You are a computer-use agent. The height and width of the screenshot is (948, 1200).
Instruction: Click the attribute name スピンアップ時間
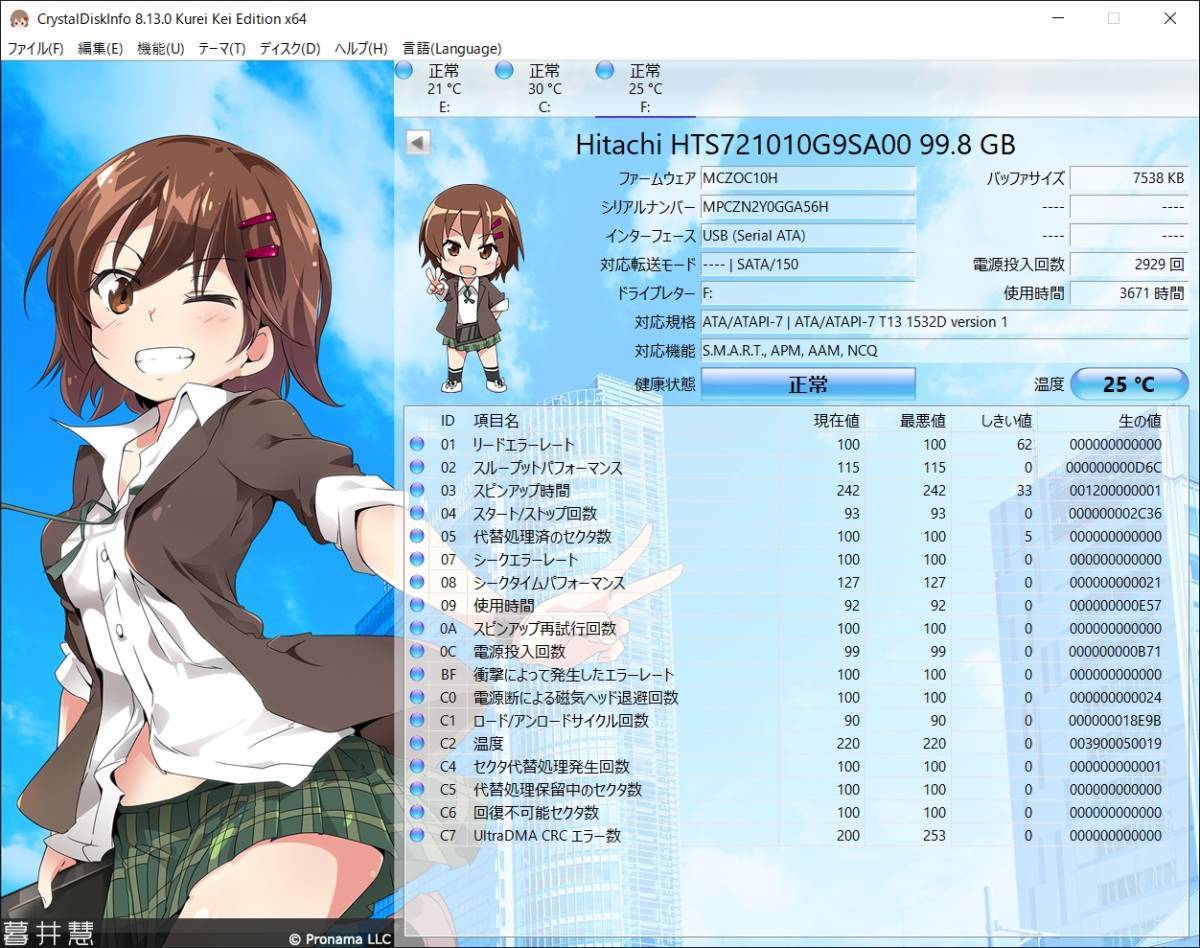(521, 490)
